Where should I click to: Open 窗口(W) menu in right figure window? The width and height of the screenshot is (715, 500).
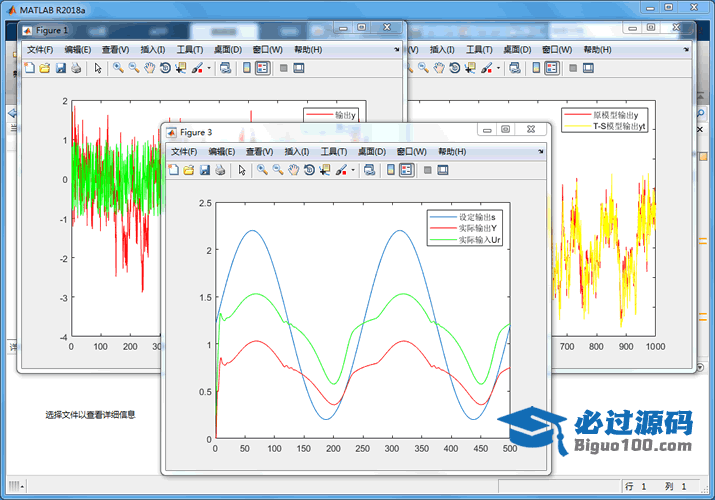pyautogui.click(x=557, y=49)
